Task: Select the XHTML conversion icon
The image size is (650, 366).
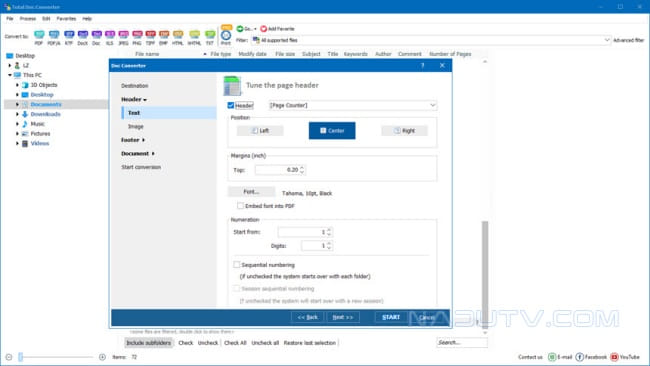Action: coord(194,37)
